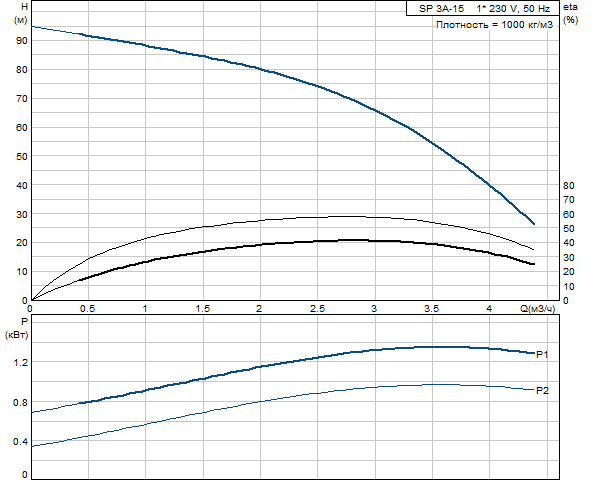Click the P1 power curve label

coord(542,355)
